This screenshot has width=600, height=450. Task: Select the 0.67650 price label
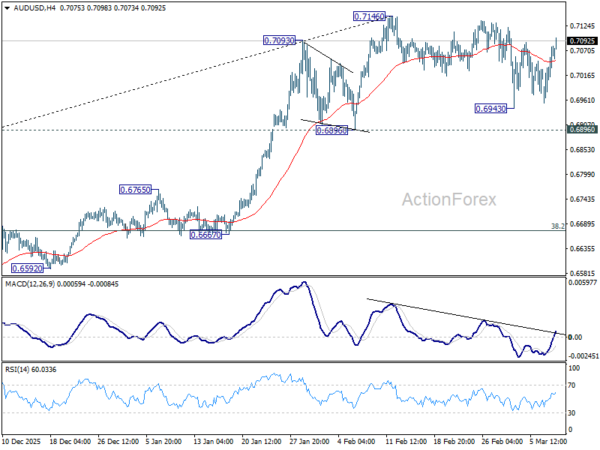[x=135, y=190]
